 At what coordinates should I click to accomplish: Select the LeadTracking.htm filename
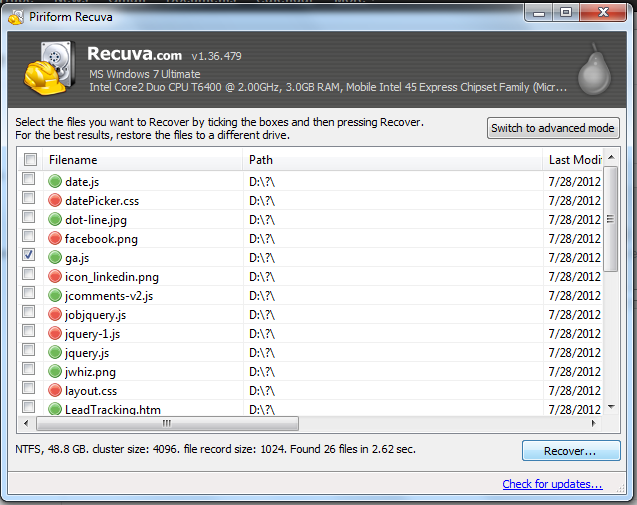click(x=113, y=409)
